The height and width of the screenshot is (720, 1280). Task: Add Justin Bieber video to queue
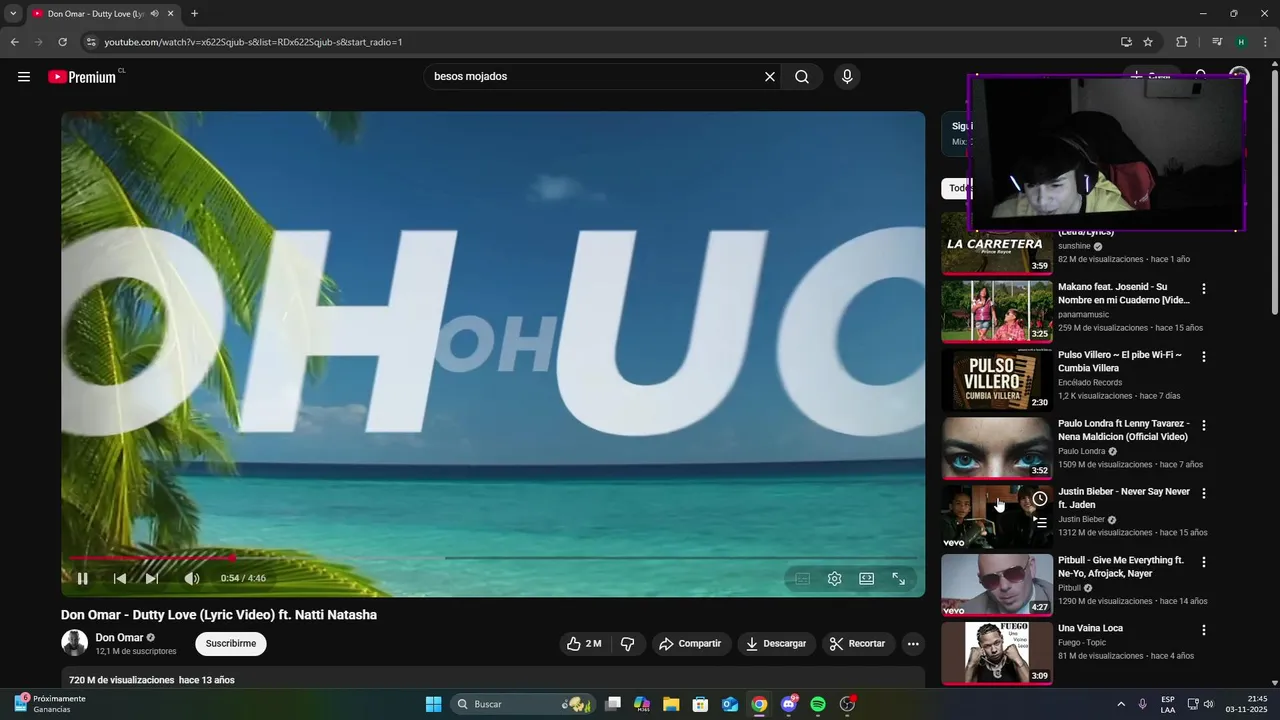click(1040, 522)
